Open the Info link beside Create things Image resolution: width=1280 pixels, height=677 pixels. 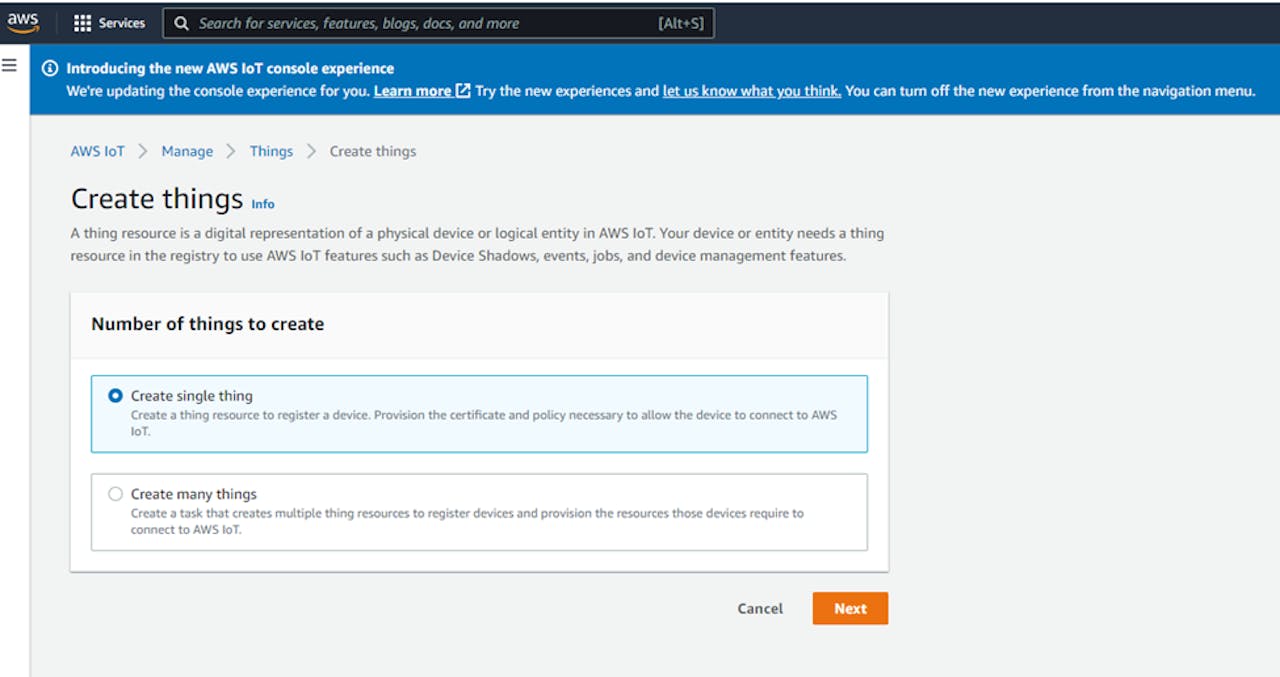tap(263, 204)
